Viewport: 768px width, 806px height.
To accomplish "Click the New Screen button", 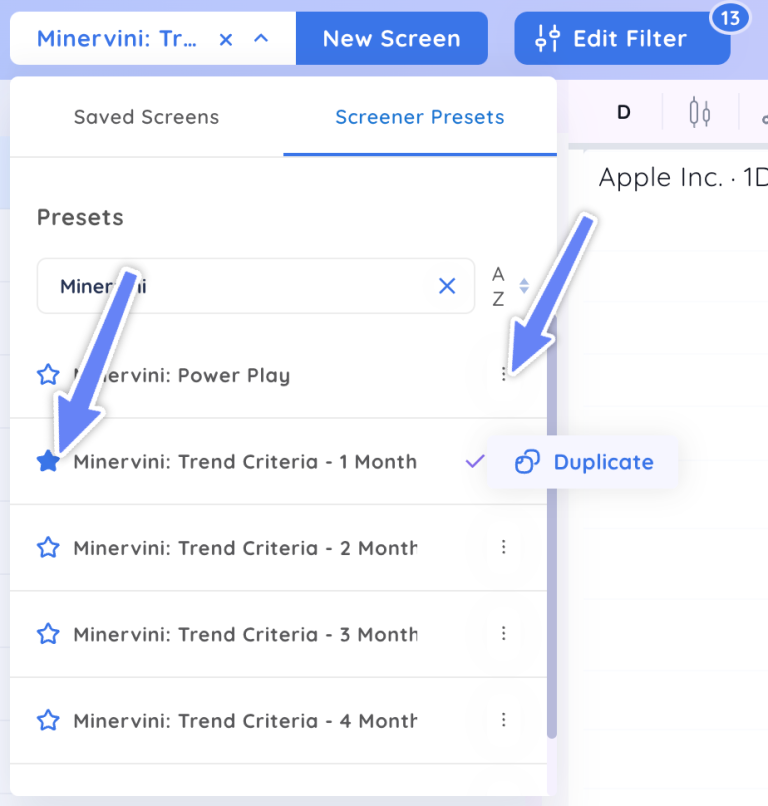I will (391, 39).
